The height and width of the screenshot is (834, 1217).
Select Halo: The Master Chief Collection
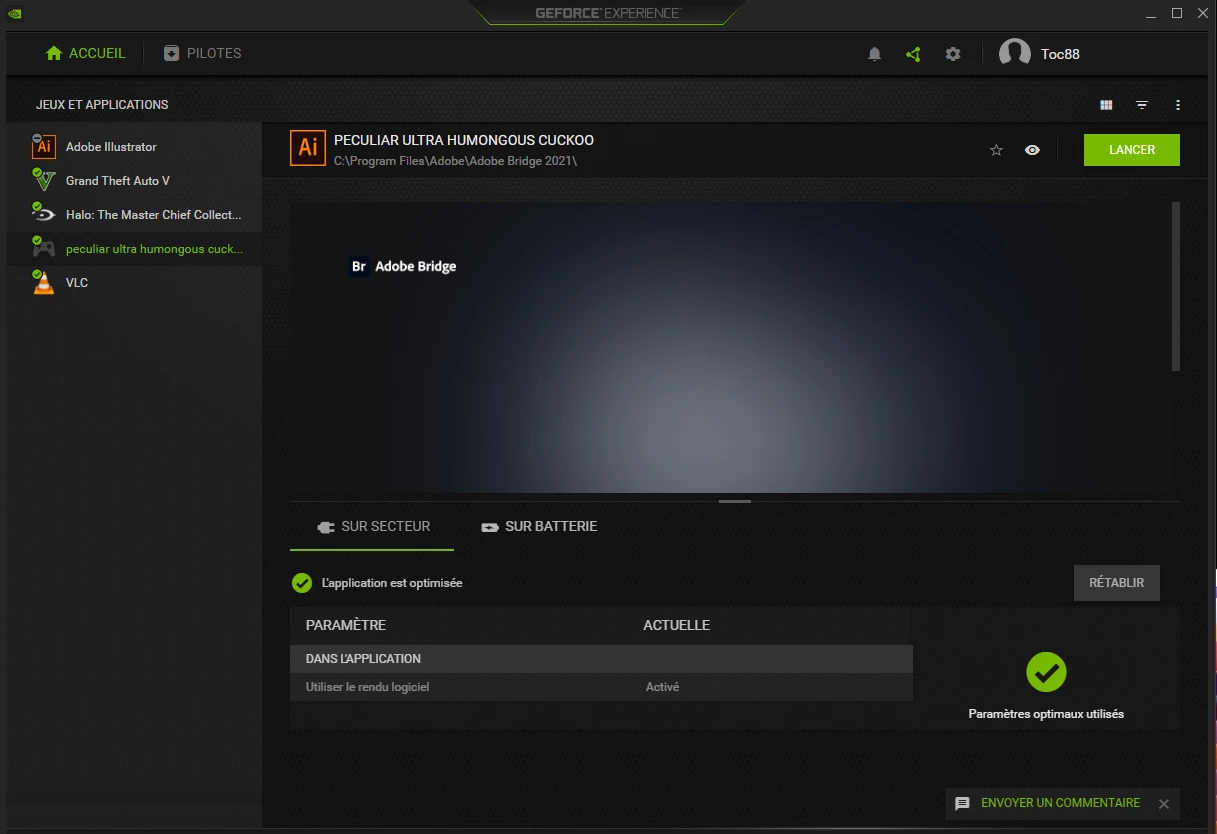[x=134, y=215]
